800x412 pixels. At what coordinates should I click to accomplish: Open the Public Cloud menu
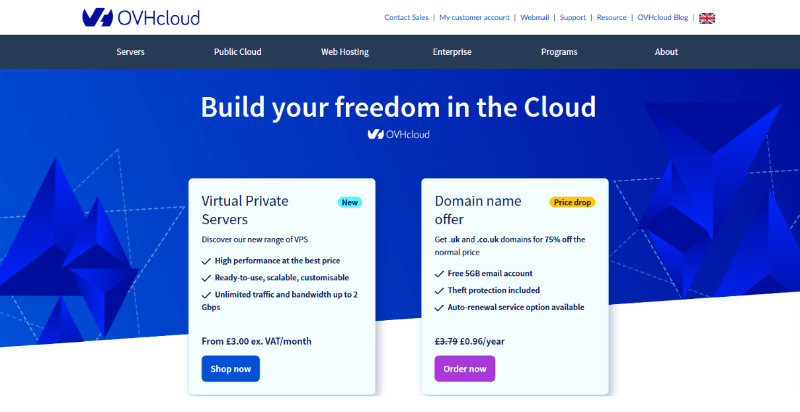tap(237, 52)
